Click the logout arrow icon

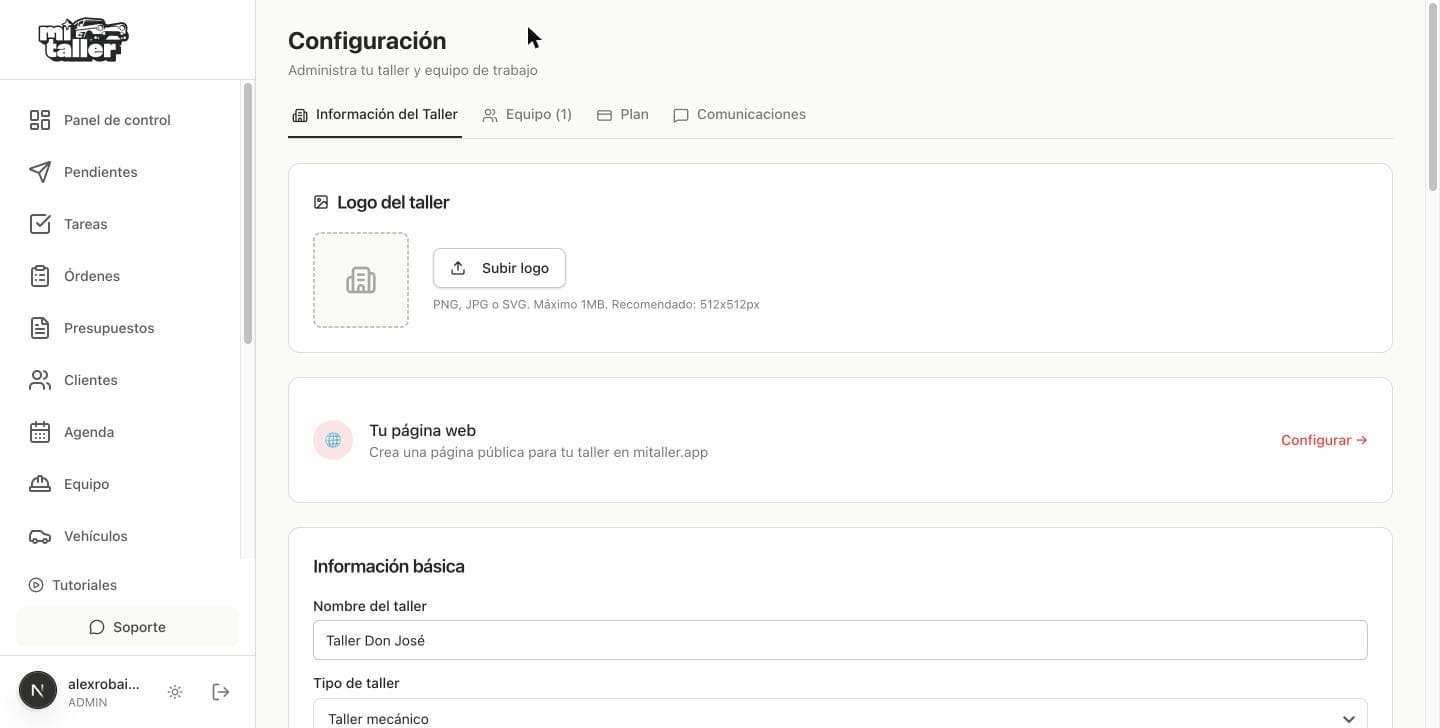[x=221, y=692]
